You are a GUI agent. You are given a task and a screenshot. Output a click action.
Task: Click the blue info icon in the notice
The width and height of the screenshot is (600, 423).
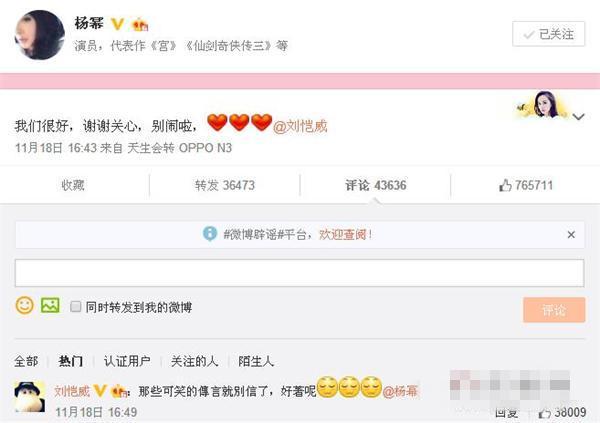[x=210, y=234]
